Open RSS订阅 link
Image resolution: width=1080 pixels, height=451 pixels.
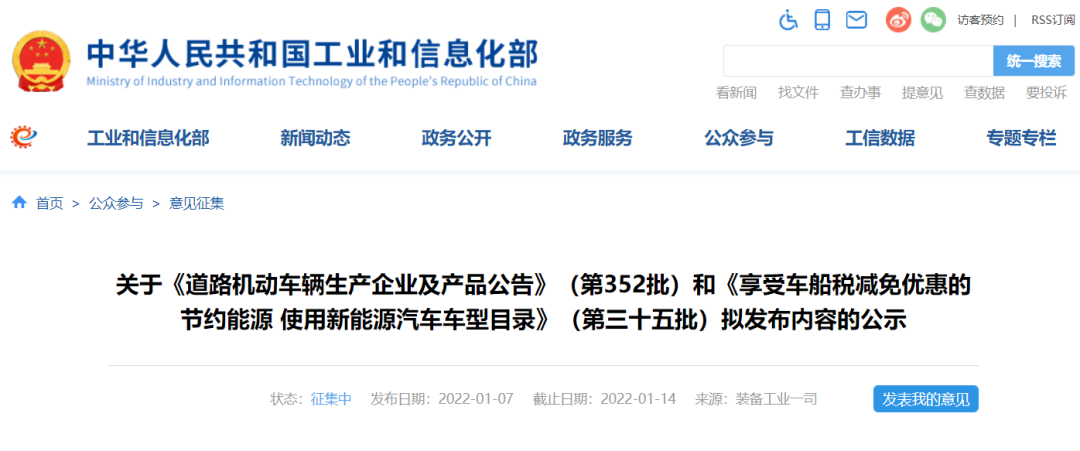tap(1052, 20)
